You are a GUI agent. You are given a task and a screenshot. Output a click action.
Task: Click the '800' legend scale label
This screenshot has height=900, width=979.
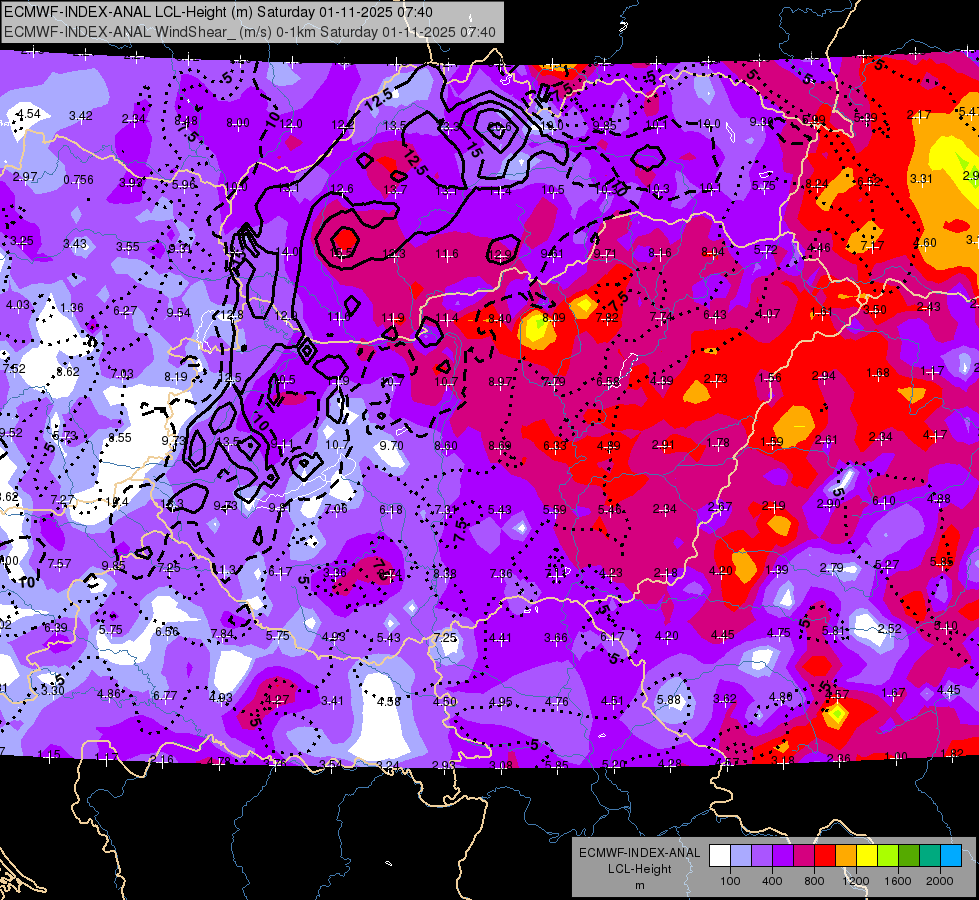coord(814,881)
